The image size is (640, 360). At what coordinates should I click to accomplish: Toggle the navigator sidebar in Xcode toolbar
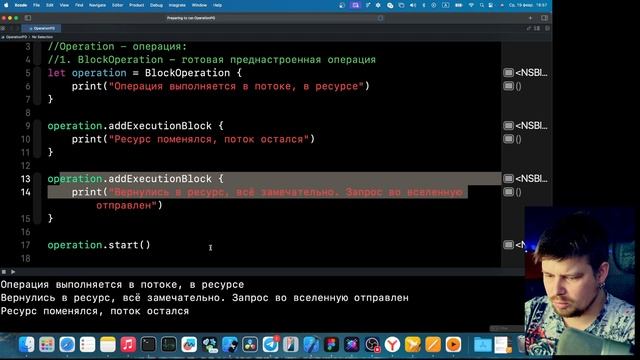(28, 18)
